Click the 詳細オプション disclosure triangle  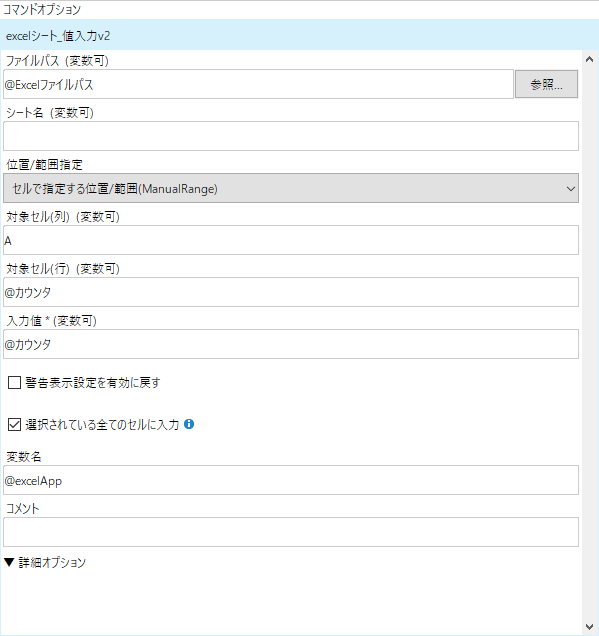9,563
